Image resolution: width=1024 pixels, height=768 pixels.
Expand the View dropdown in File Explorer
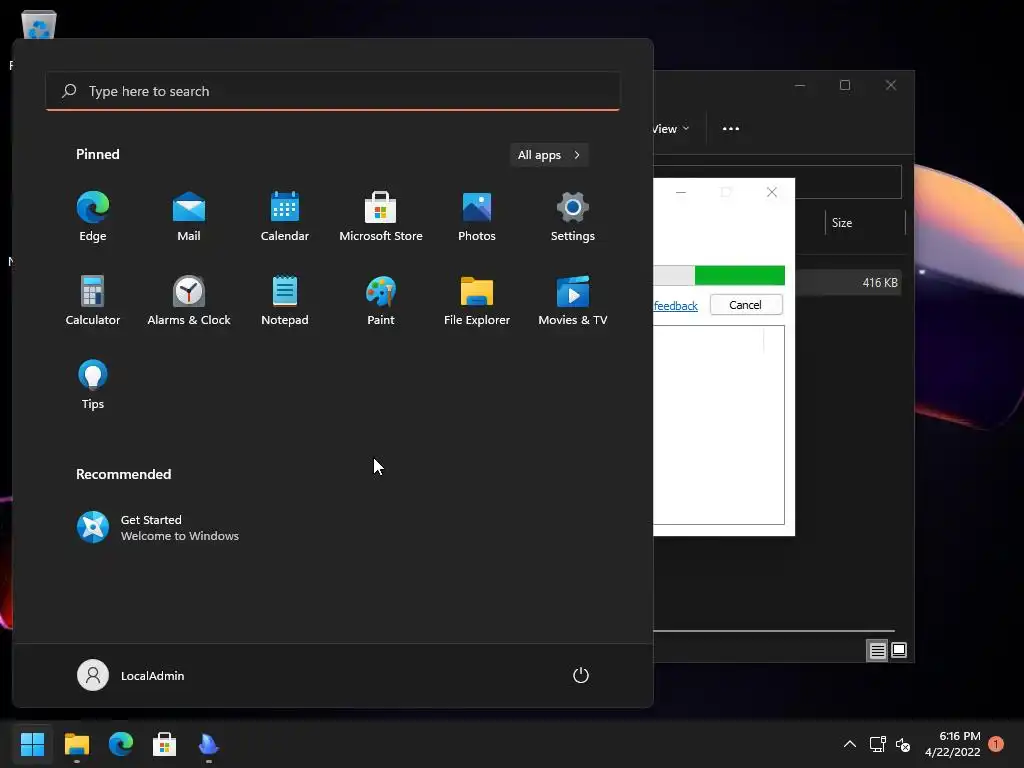point(671,129)
